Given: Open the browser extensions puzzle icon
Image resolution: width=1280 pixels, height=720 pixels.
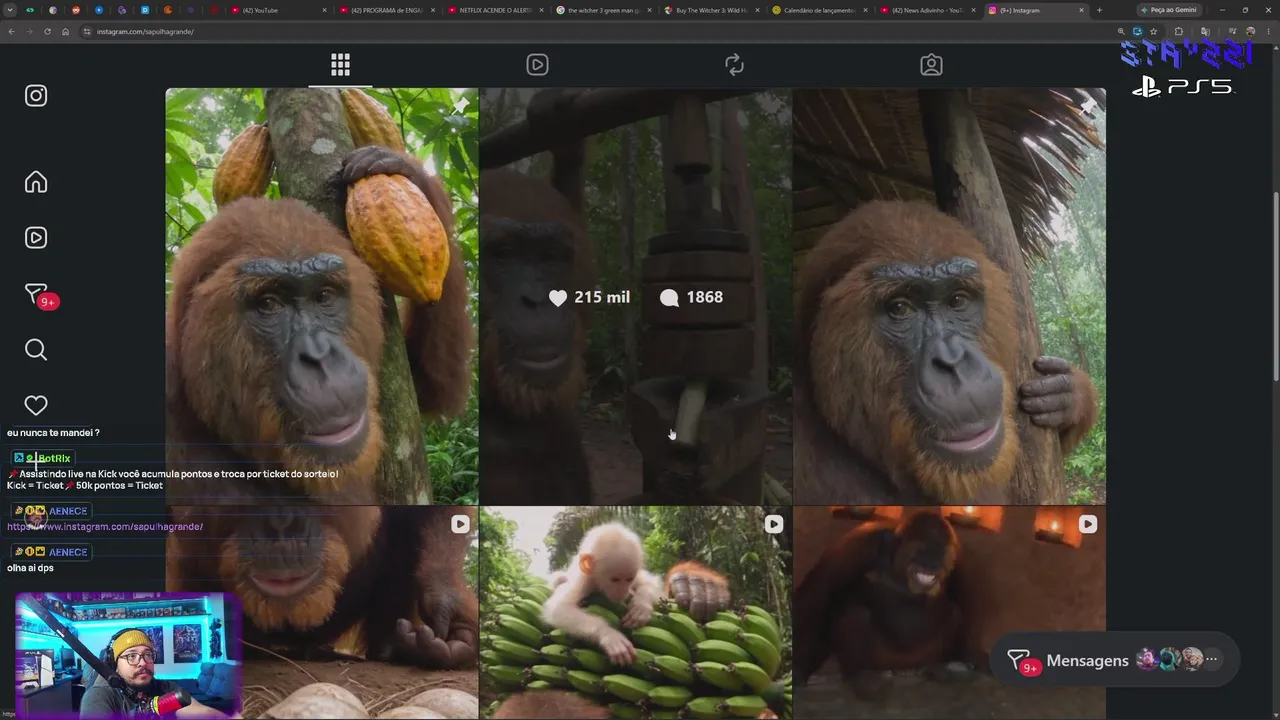Looking at the screenshot, I should coord(1178,31).
